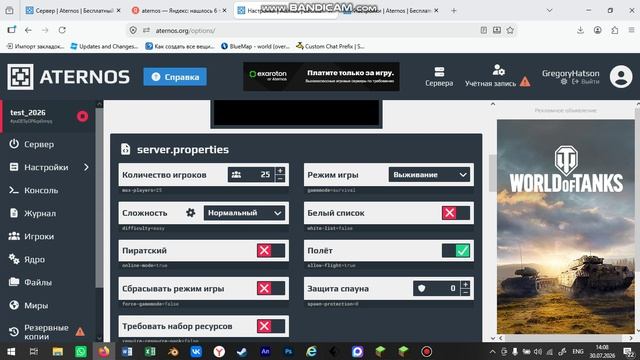The image size is (640, 360).
Task: Click the browser back arrow
Action: point(28,30)
